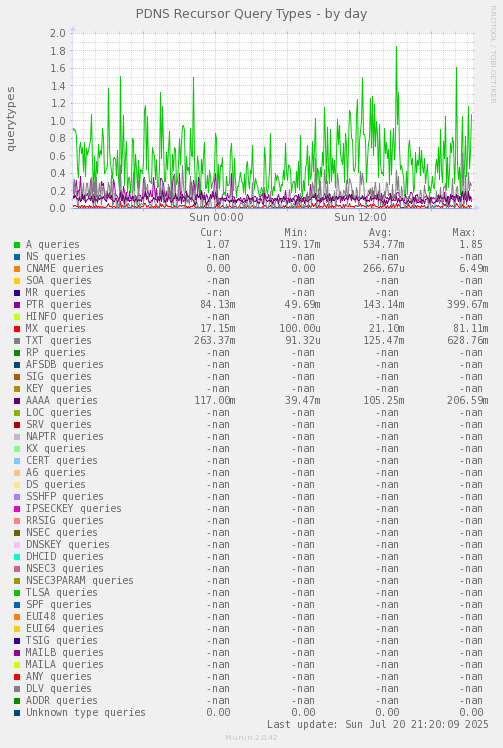Click the dark purple AAAA queries swatch
Viewport: 503px width, 748px height.
(x=17, y=401)
